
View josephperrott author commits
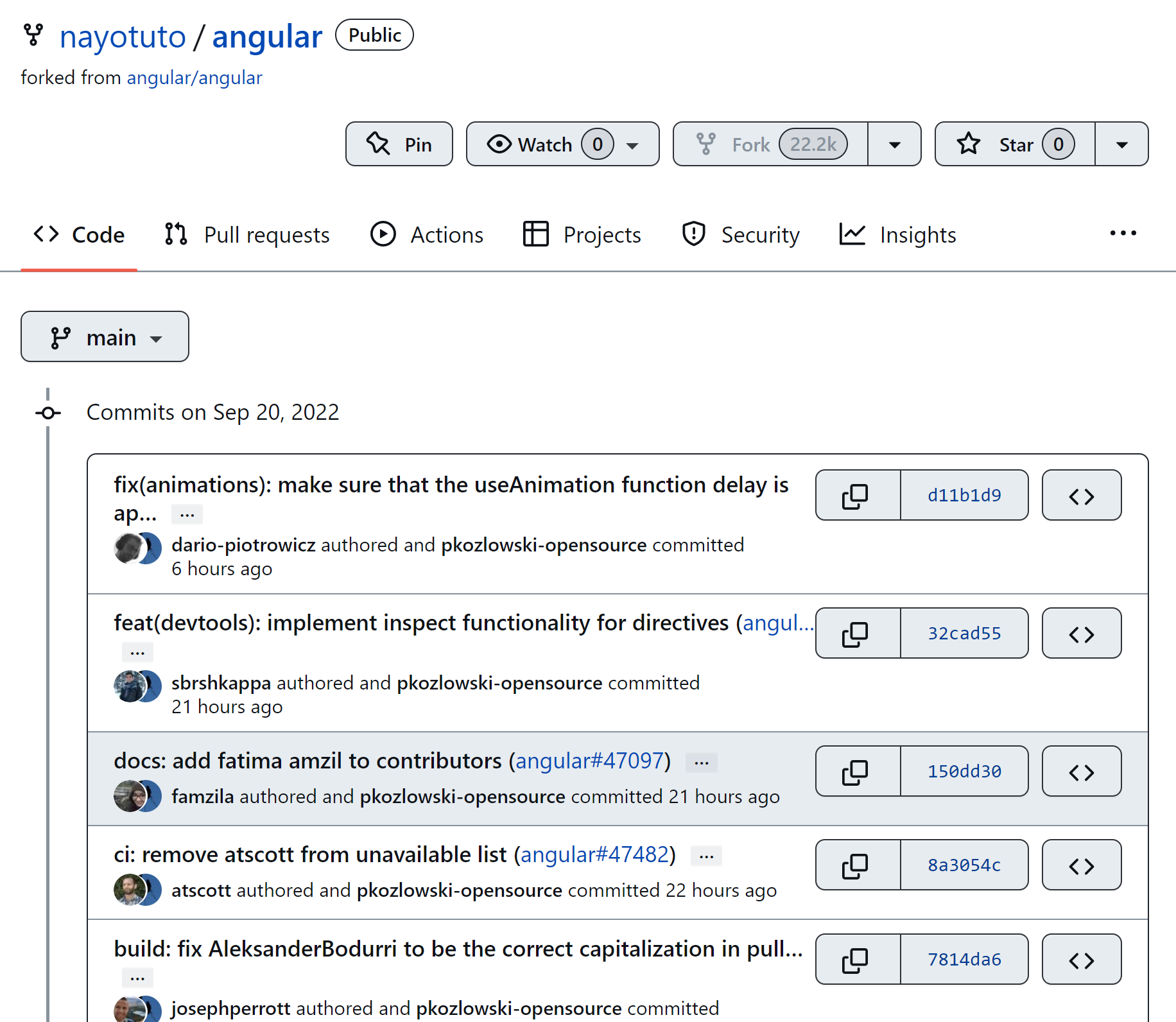click(231, 1008)
